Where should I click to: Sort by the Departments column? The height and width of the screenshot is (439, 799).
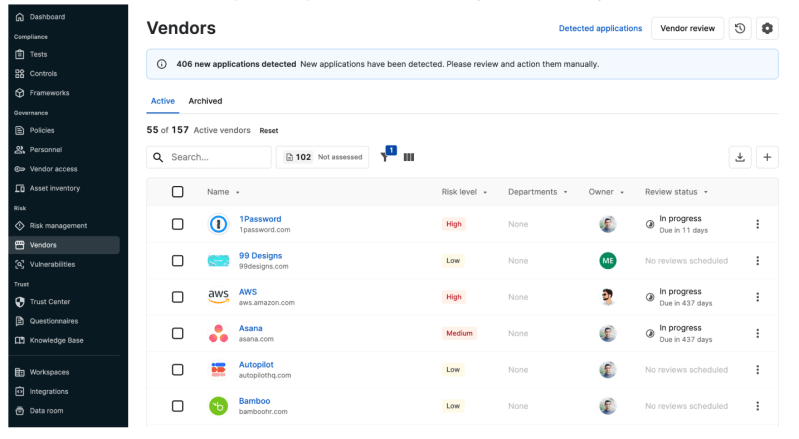pyautogui.click(x=538, y=192)
